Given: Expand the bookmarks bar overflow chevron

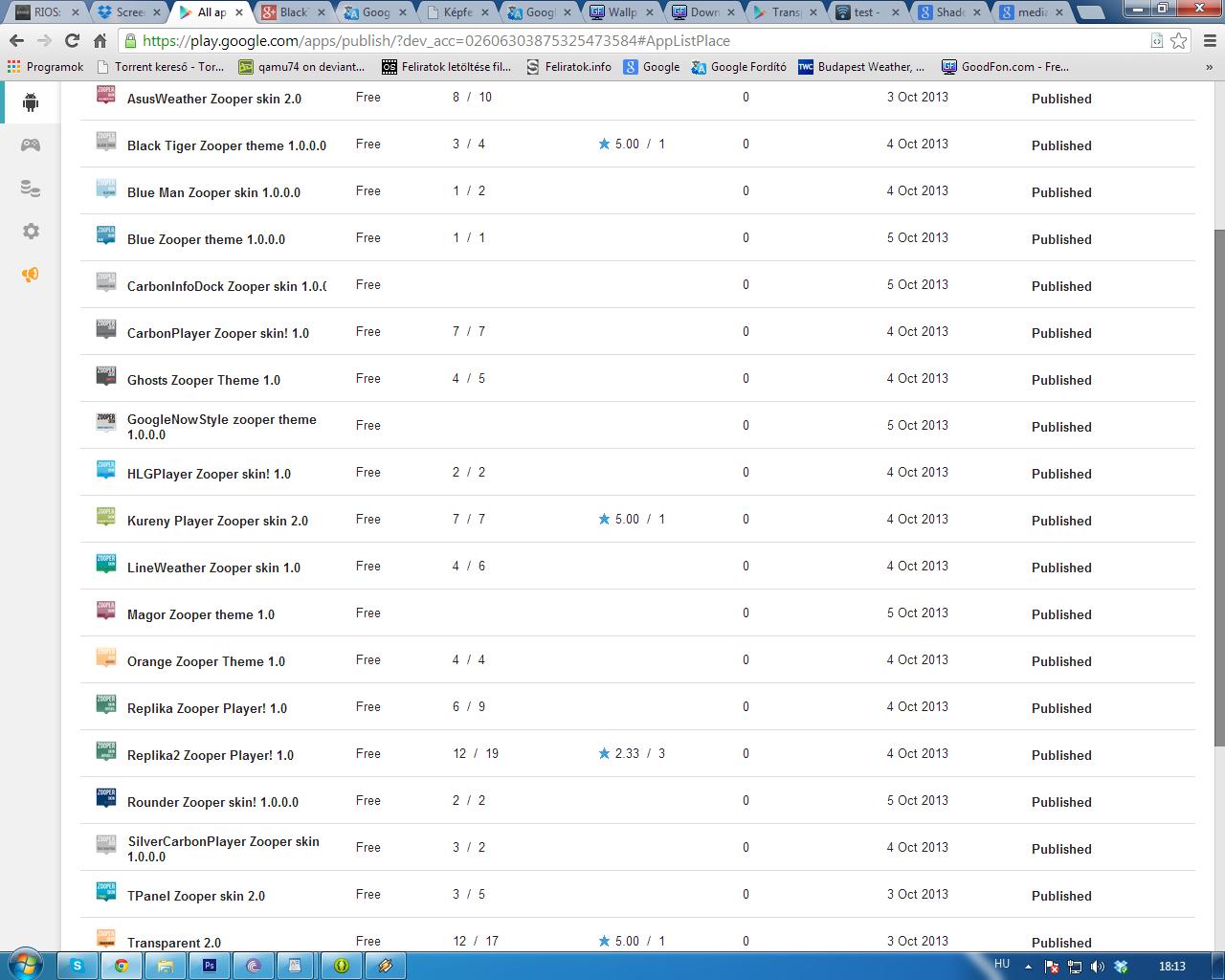Looking at the screenshot, I should [x=1209, y=67].
